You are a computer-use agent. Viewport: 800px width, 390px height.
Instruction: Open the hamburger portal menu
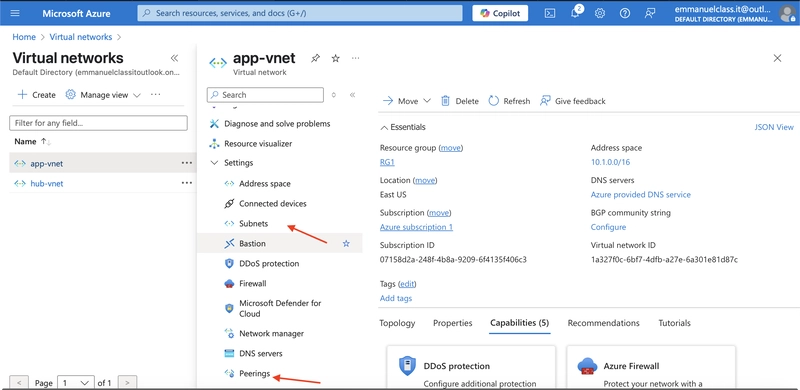point(15,13)
